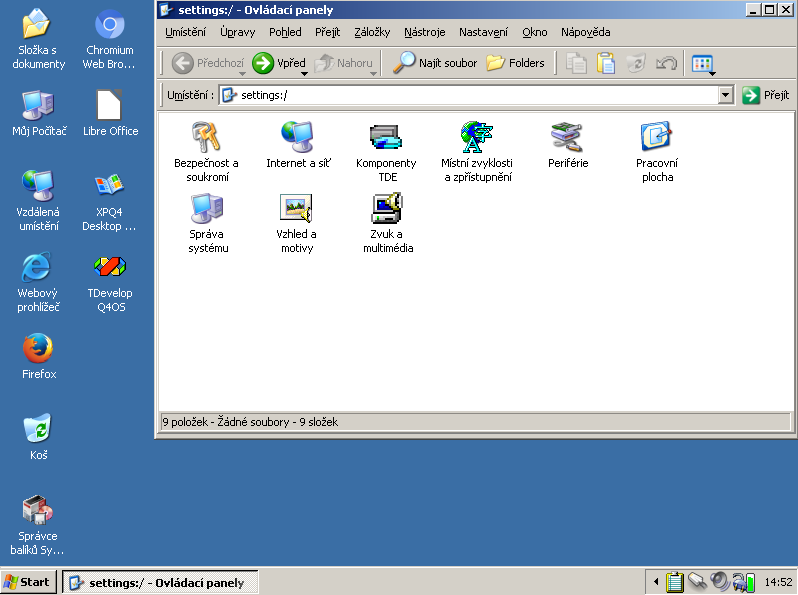Viewport: 798px width, 595px height.
Task: Select Libre Office desktop icon
Action: point(110,113)
